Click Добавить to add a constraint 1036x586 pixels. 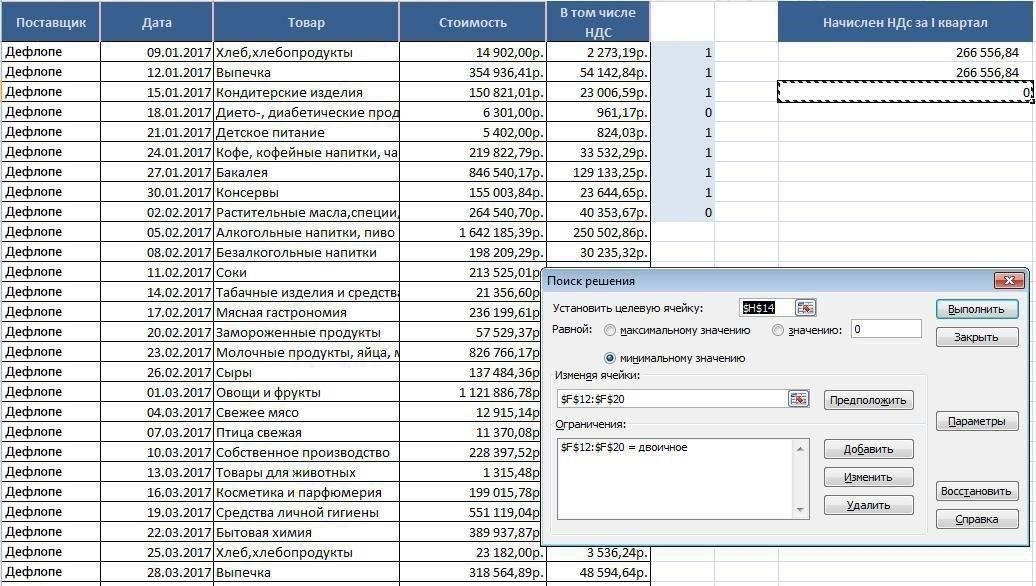tap(868, 449)
